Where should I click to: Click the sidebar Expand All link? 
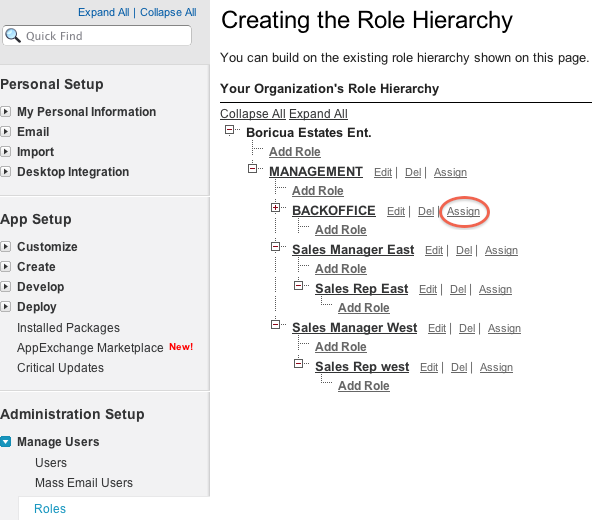point(104,12)
